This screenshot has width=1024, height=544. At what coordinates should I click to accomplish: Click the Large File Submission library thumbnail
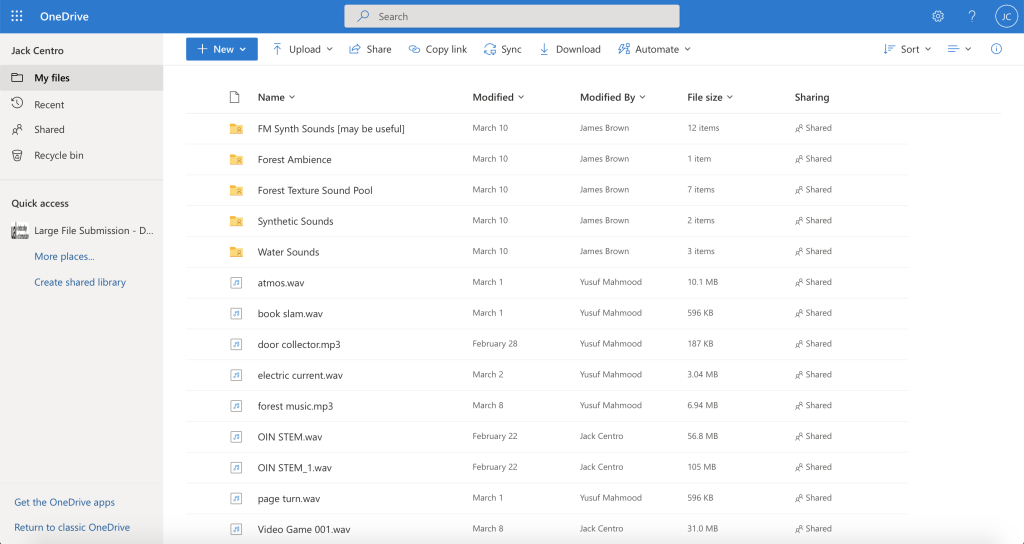tap(20, 231)
